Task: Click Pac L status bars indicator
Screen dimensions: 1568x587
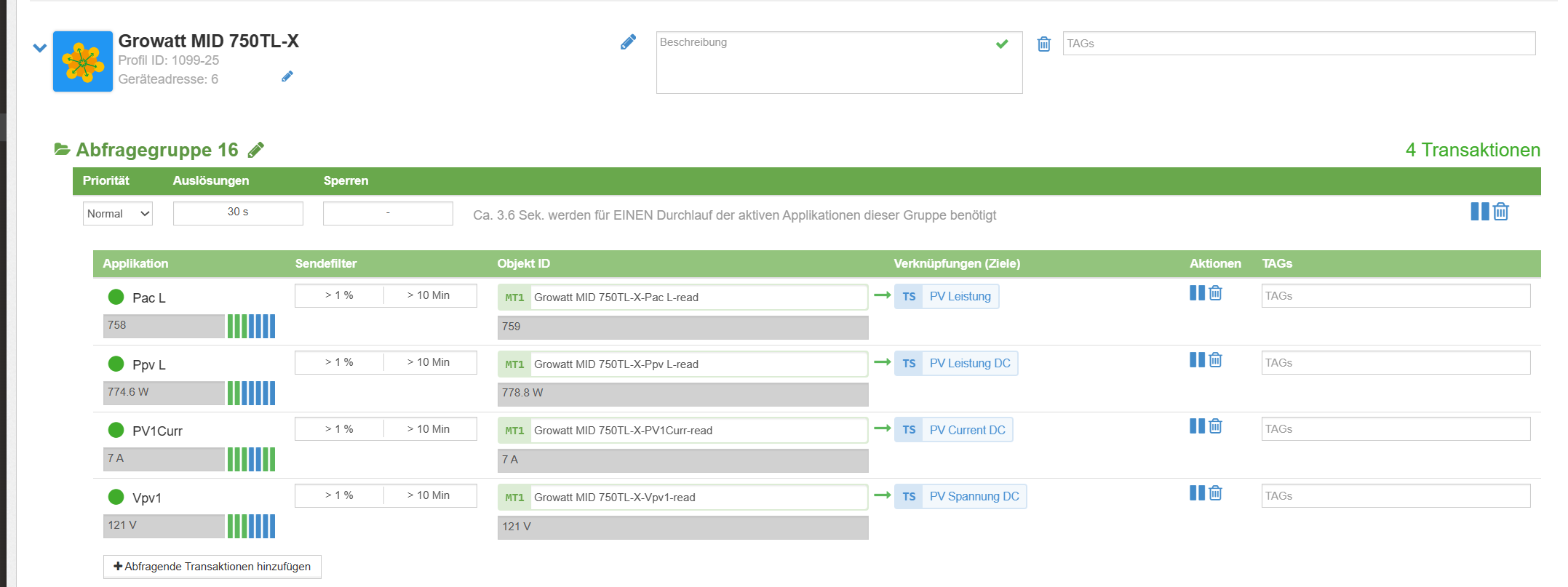Action: click(x=251, y=326)
